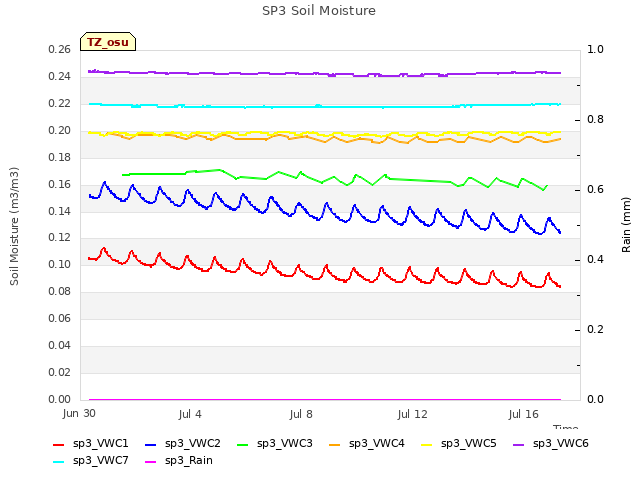Click the sp3_VWC5 legend label

point(469,443)
